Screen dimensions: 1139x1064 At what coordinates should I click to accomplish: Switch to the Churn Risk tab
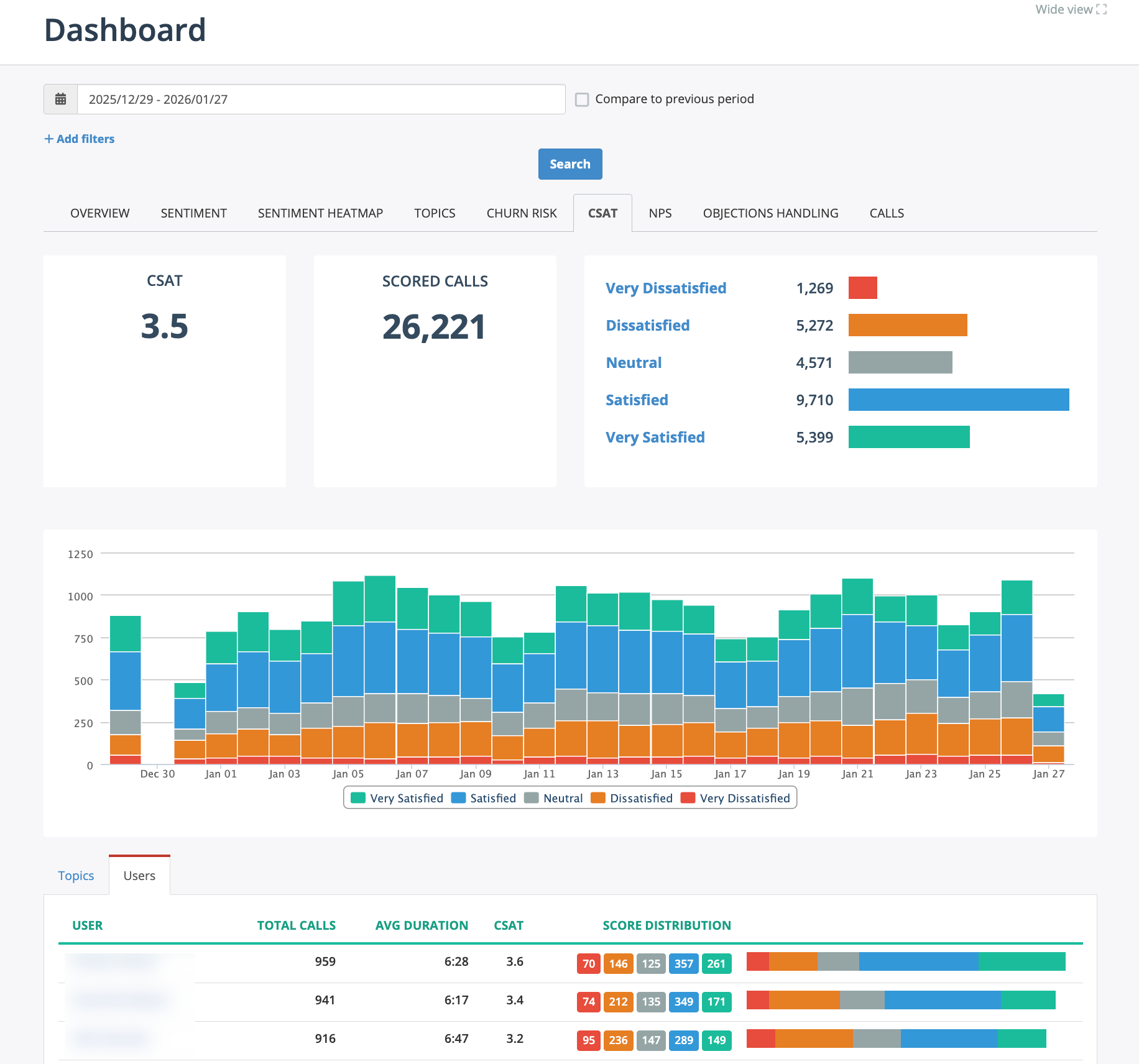pyautogui.click(x=521, y=213)
